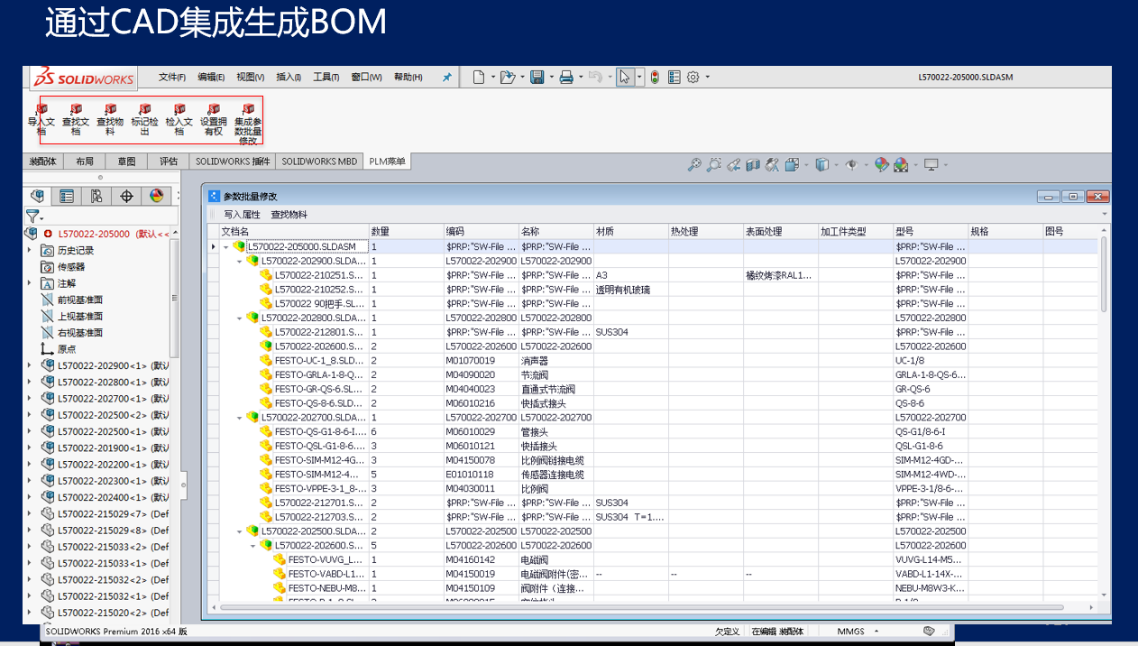This screenshot has height=646, width=1138.
Task: Collapse L570022-202700.SLDA row in BOM table
Action: click(x=240, y=418)
